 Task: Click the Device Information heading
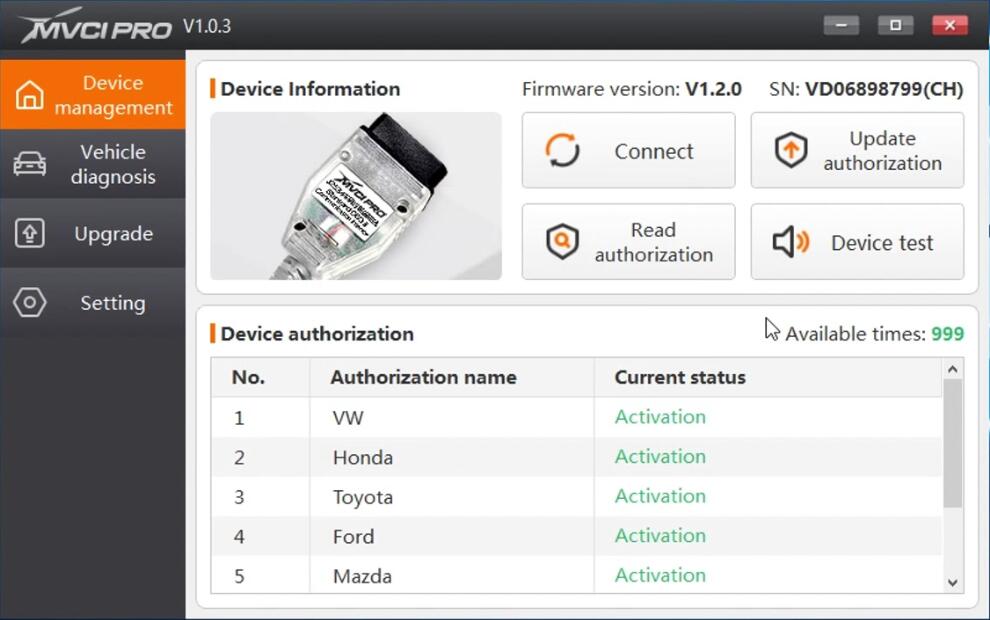pos(311,89)
